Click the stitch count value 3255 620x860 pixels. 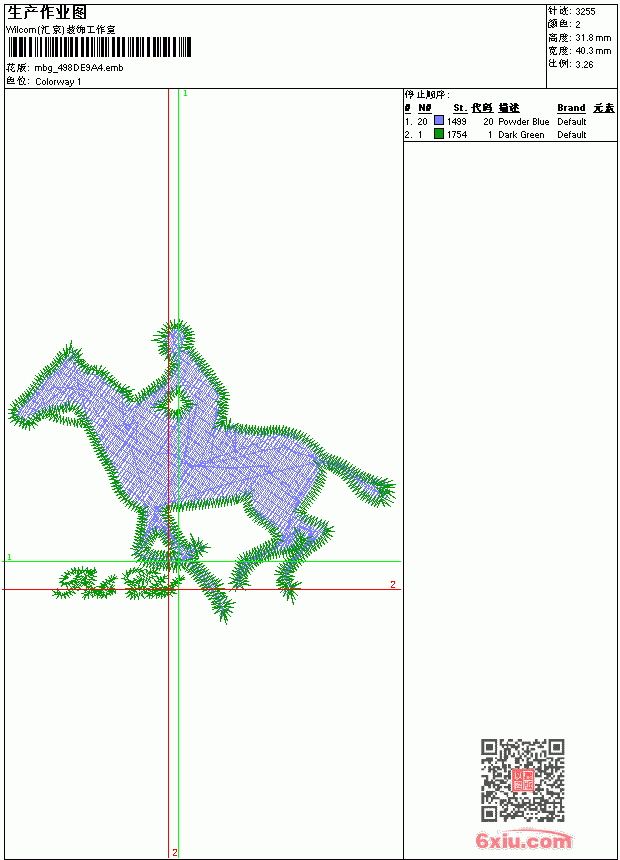pos(585,12)
